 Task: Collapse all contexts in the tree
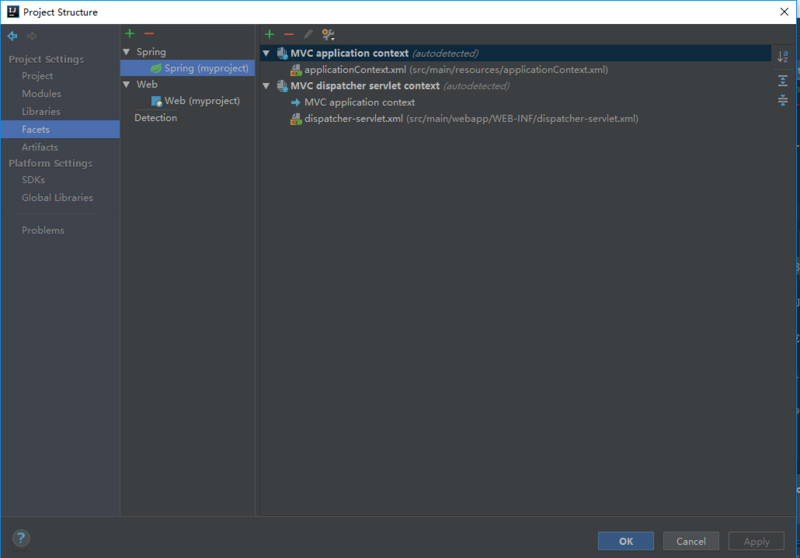[783, 100]
